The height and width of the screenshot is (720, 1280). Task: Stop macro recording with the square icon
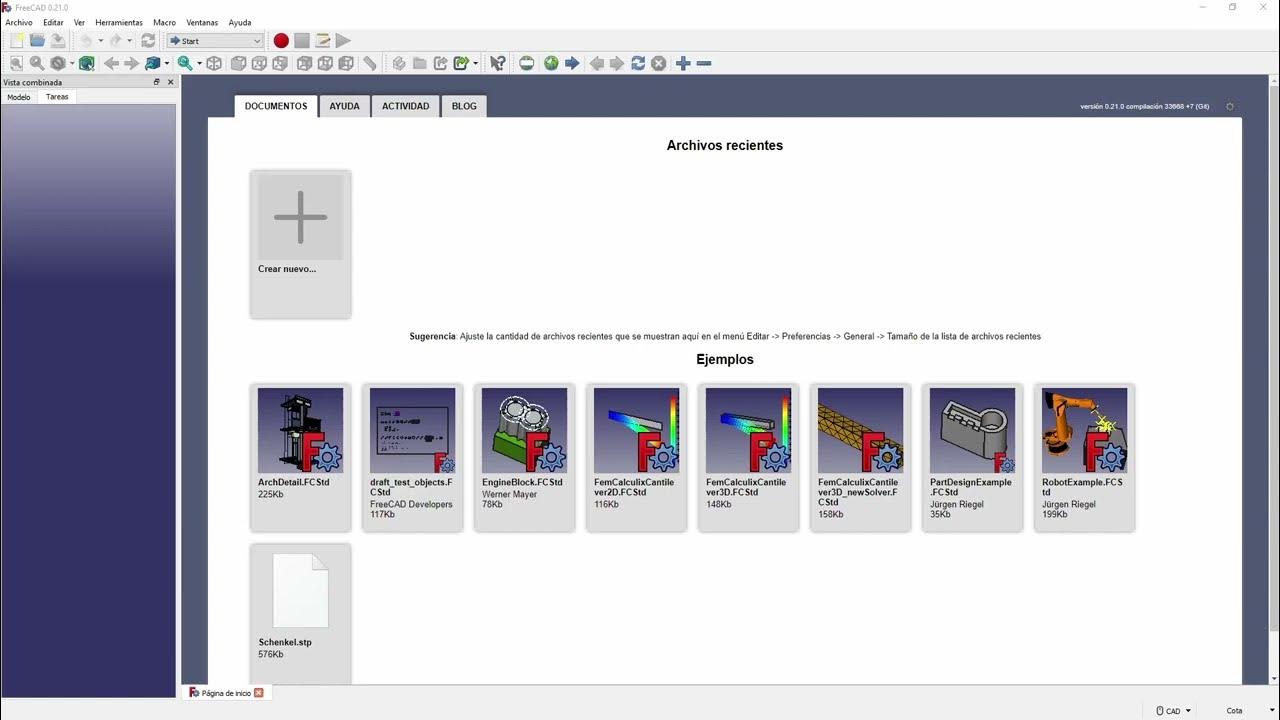302,41
